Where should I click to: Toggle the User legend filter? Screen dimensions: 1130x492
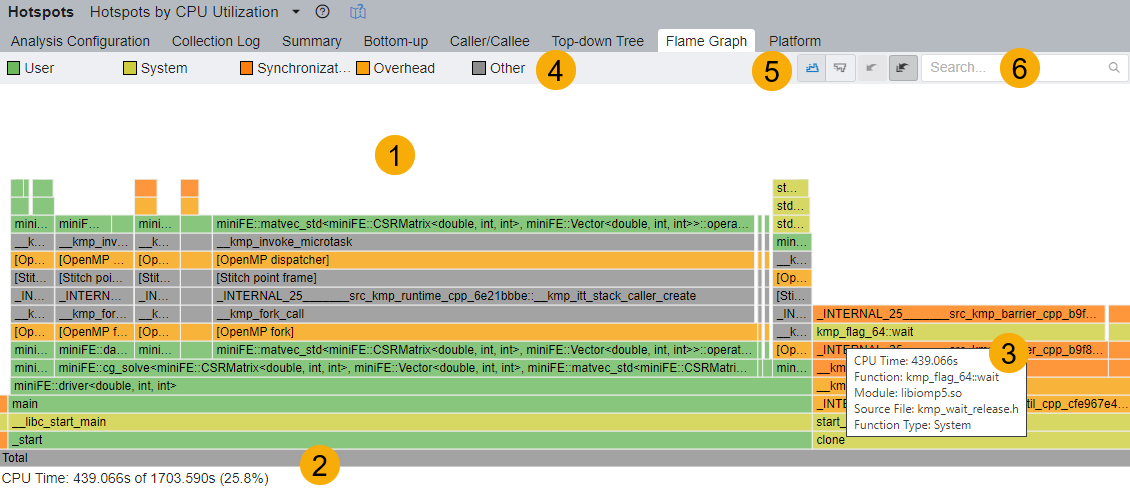(x=31, y=68)
